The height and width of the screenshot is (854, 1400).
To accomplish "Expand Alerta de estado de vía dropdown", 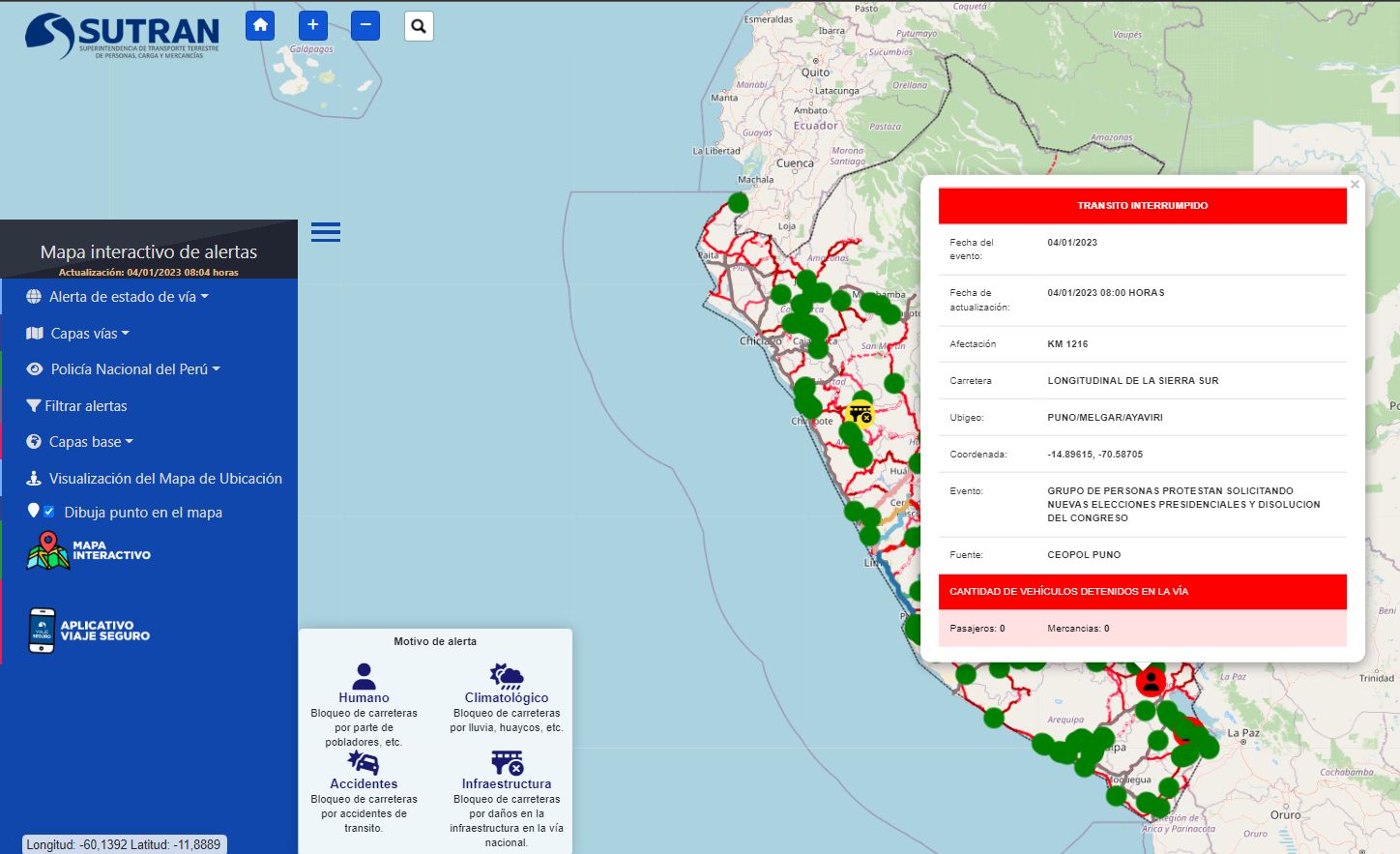I will point(129,297).
